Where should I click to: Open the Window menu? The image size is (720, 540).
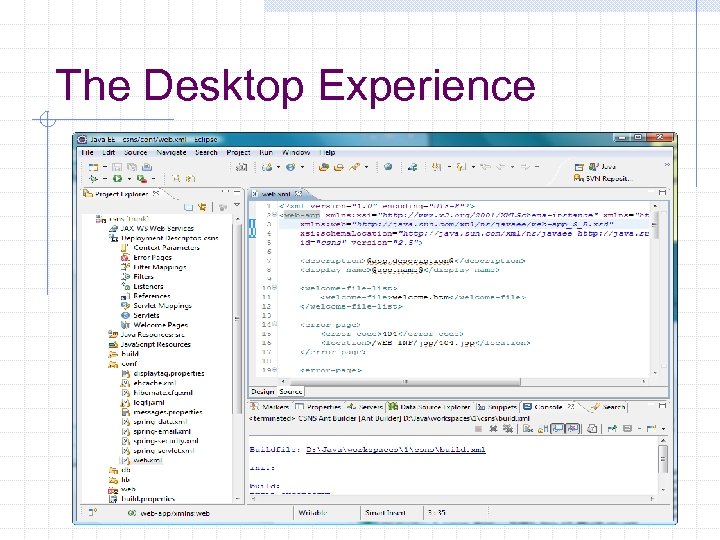pyautogui.click(x=296, y=152)
